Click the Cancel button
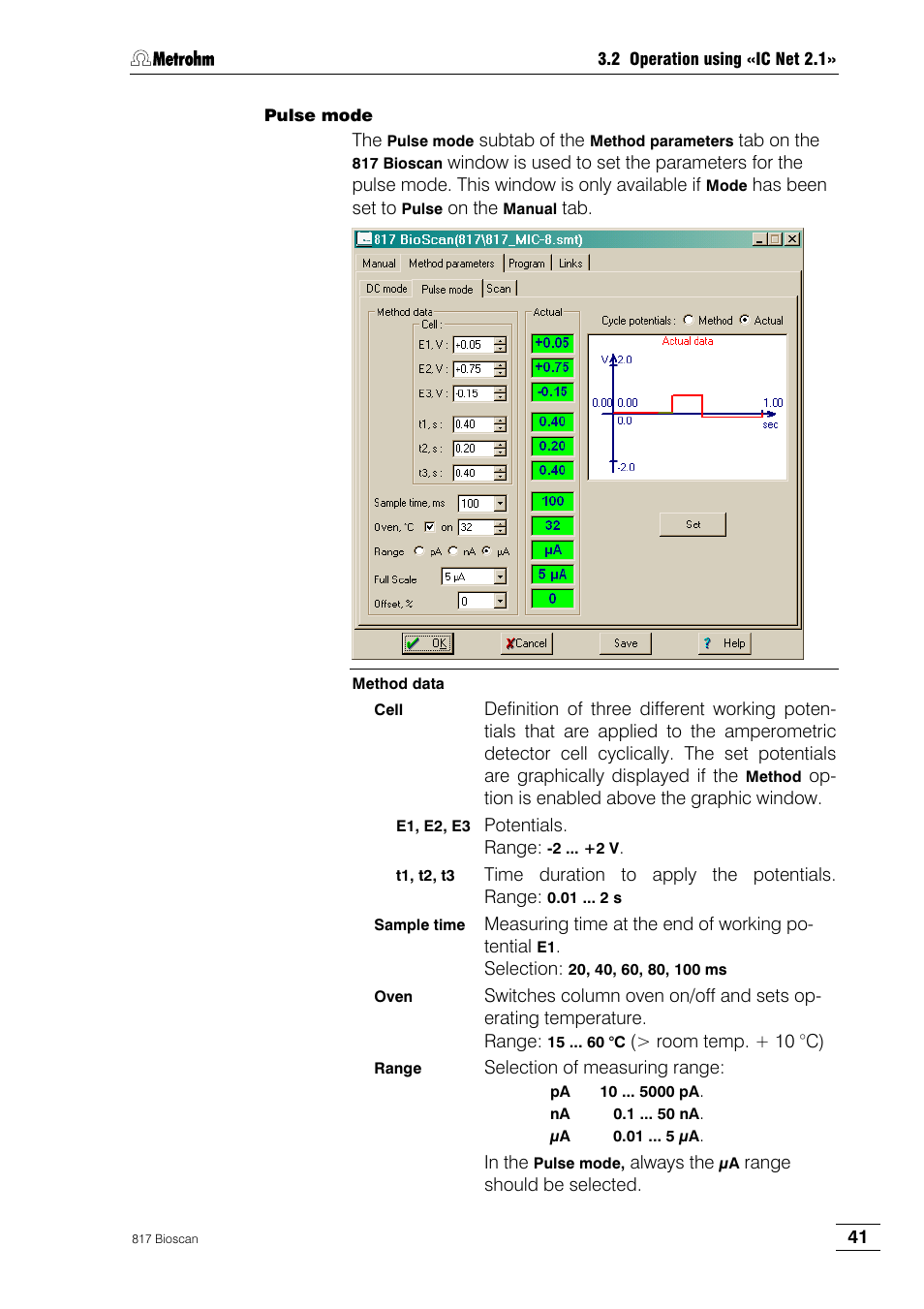 [527, 643]
